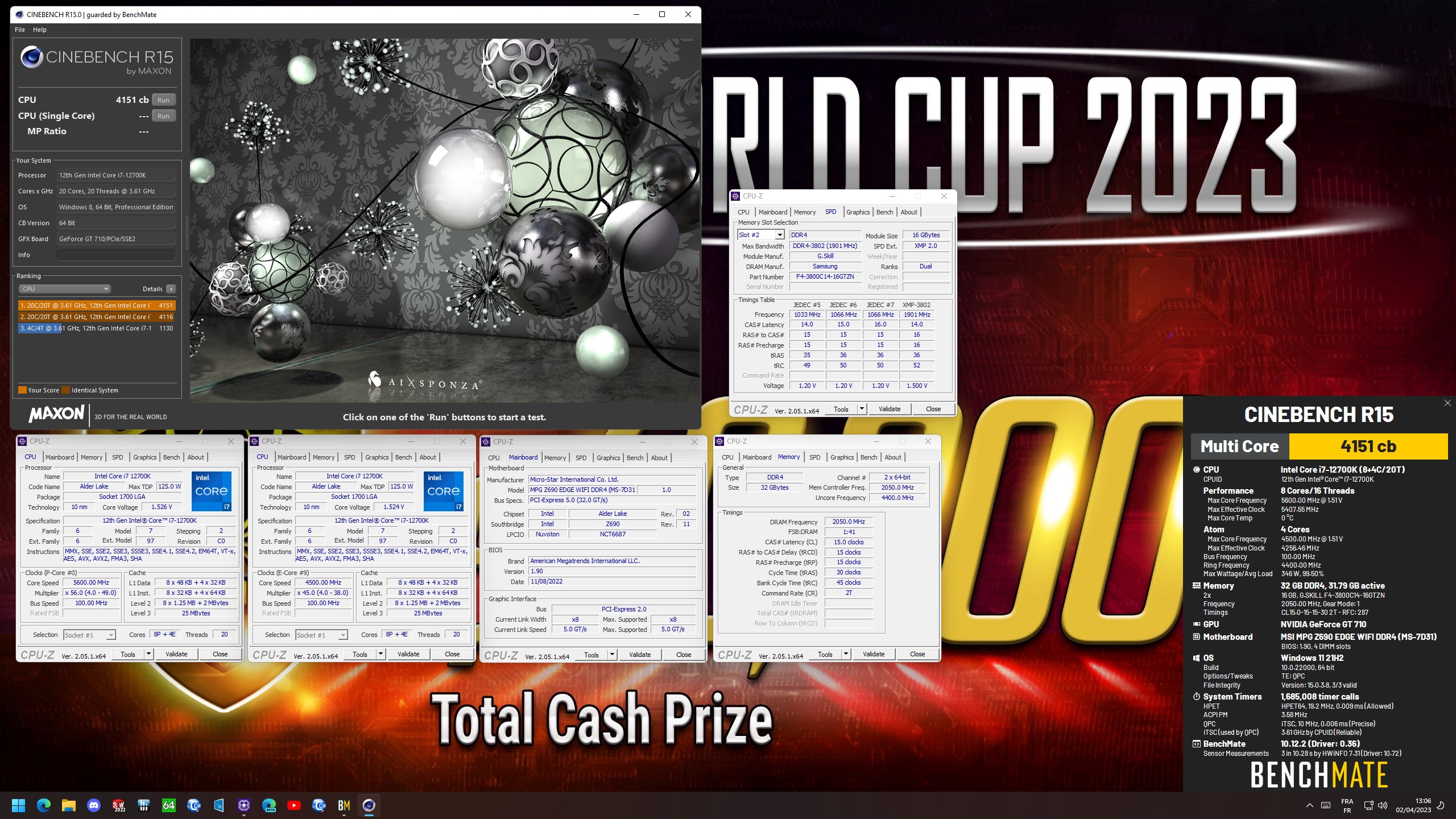Click Validate in the SPD CPU-Z window
The width and height of the screenshot is (1456, 819).
tap(890, 409)
